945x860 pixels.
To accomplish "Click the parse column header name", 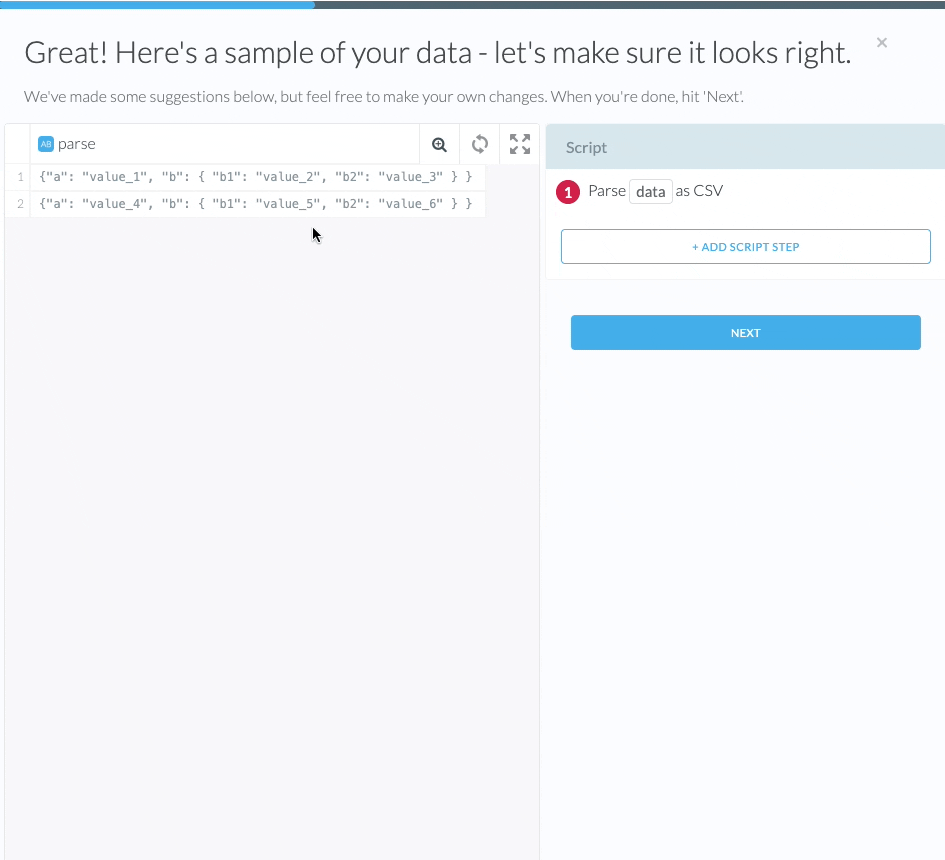I will click(x=77, y=144).
